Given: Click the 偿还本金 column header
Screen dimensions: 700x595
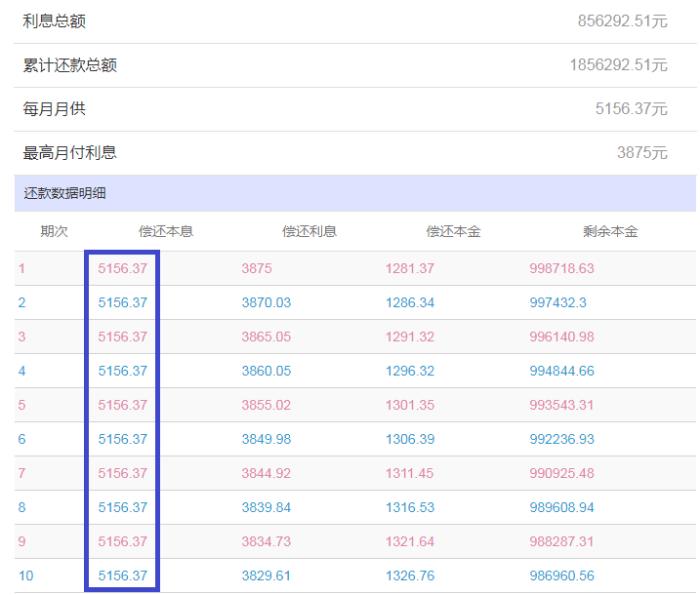Looking at the screenshot, I should pos(453,233).
